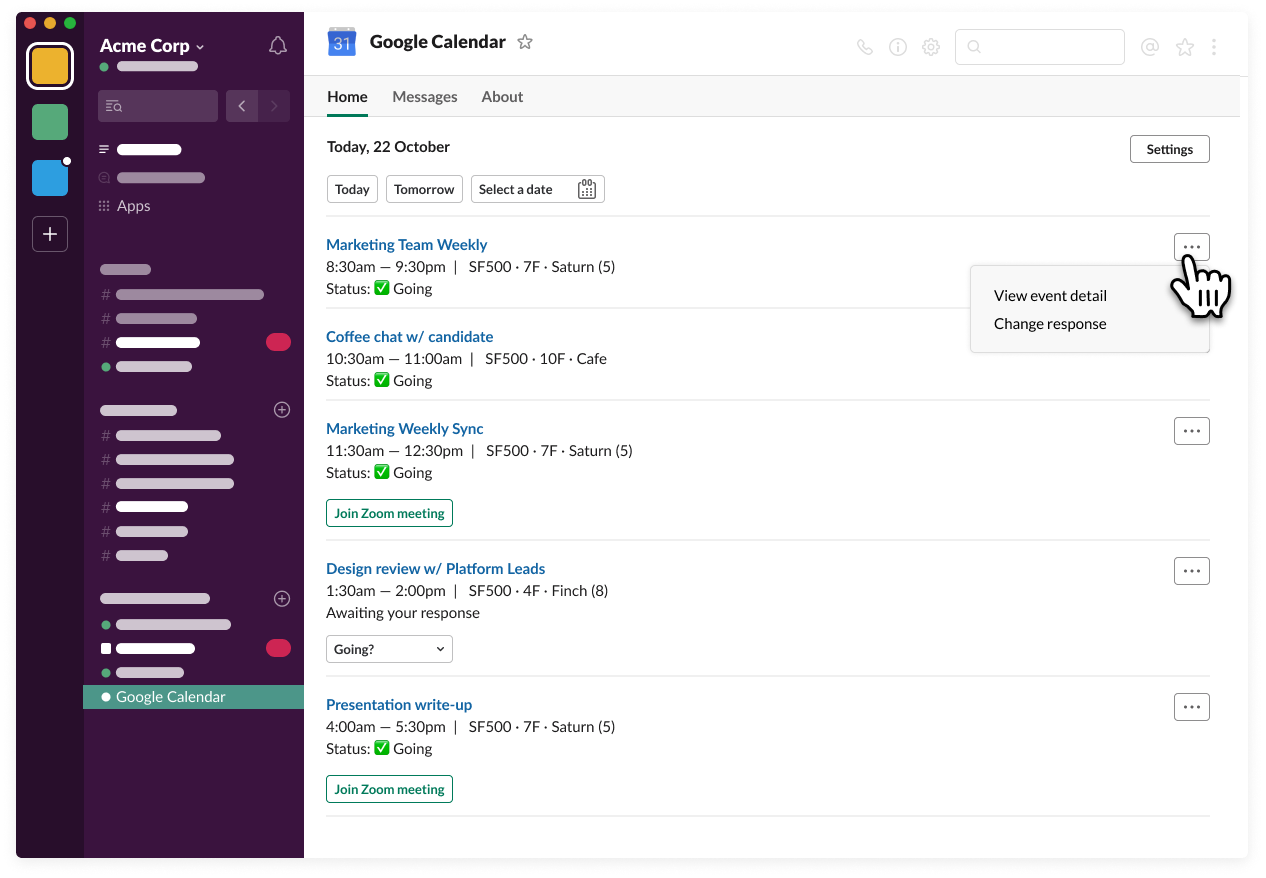Switch to the Messages tab
This screenshot has height=878, width=1266.
[425, 97]
